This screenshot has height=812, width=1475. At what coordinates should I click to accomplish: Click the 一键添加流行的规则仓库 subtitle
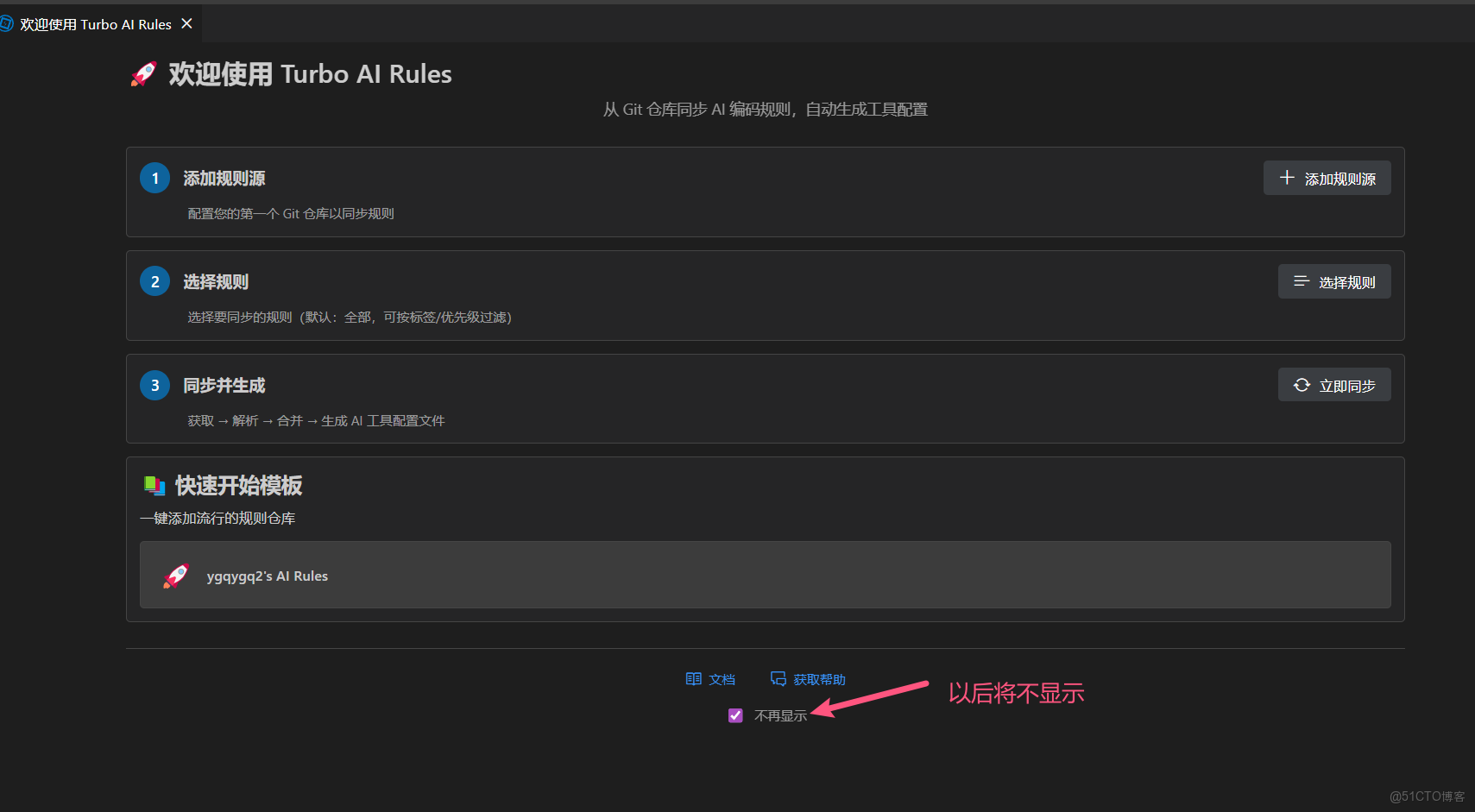[x=217, y=519]
